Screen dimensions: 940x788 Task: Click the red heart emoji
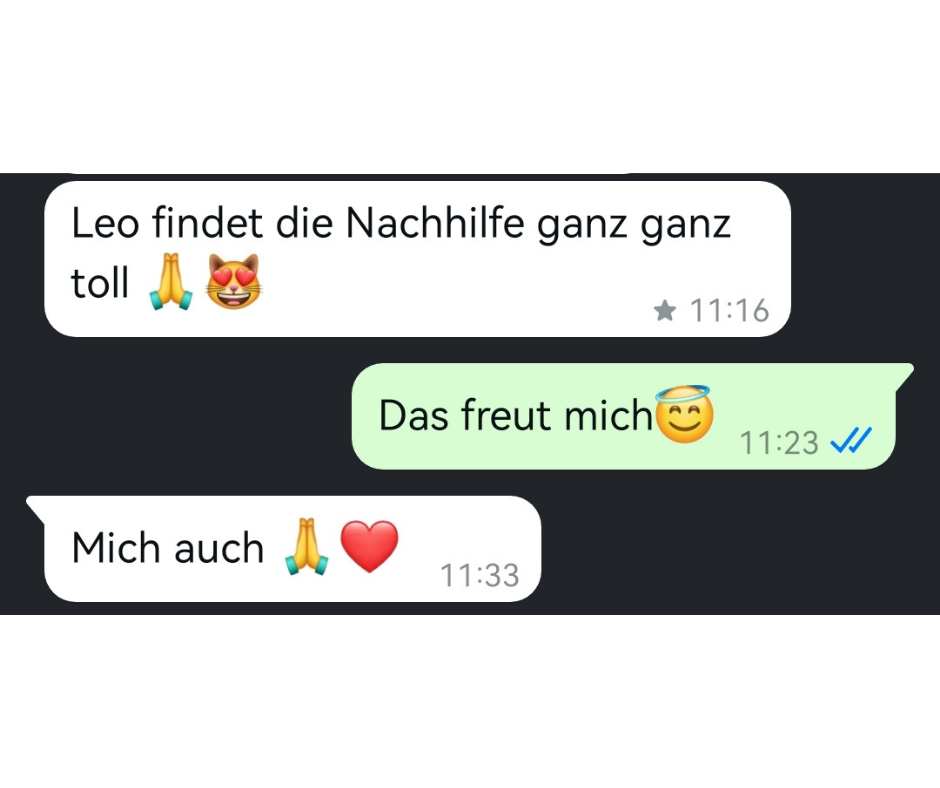coord(369,546)
